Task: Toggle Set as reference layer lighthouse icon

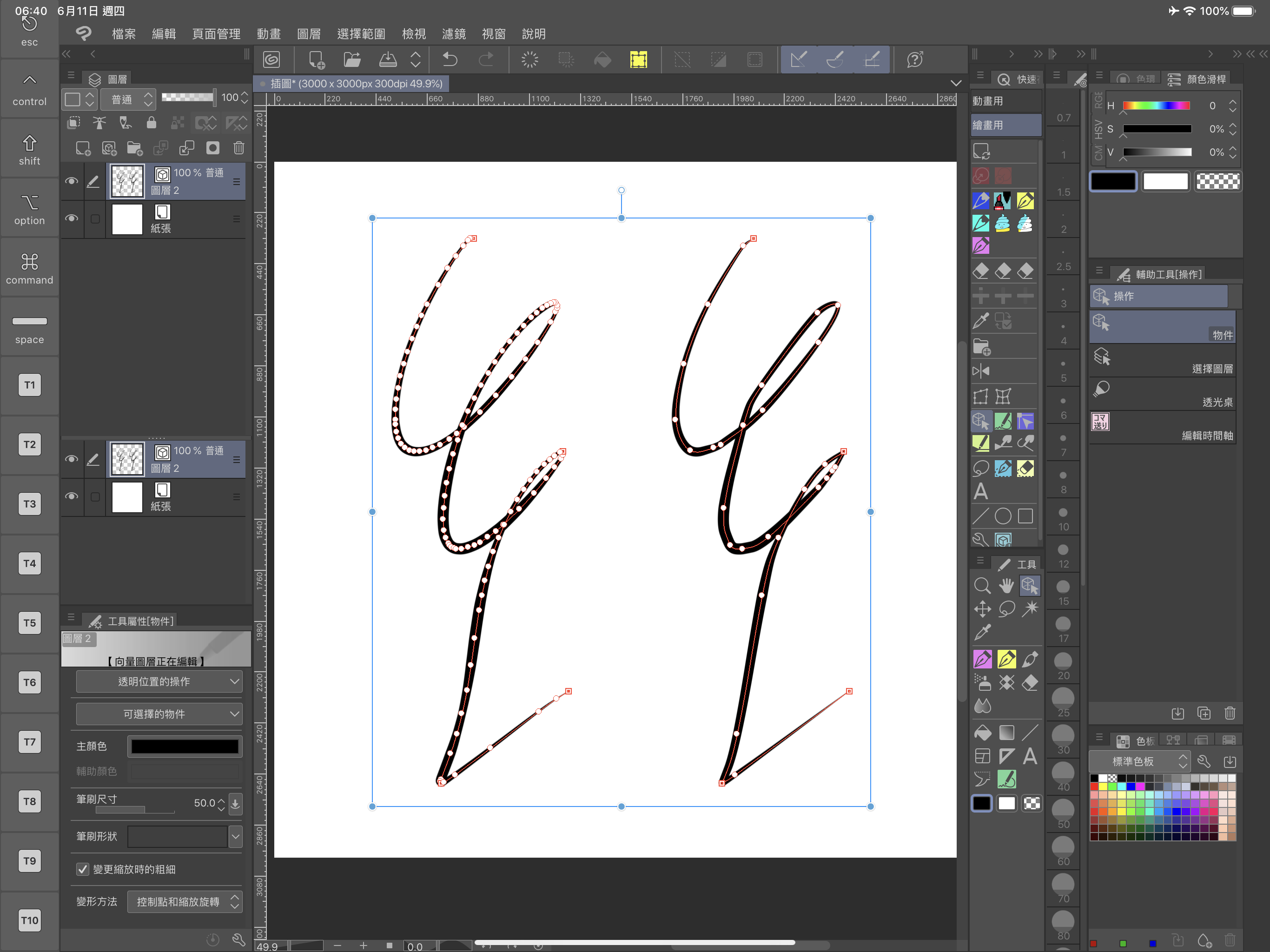Action: point(99,122)
